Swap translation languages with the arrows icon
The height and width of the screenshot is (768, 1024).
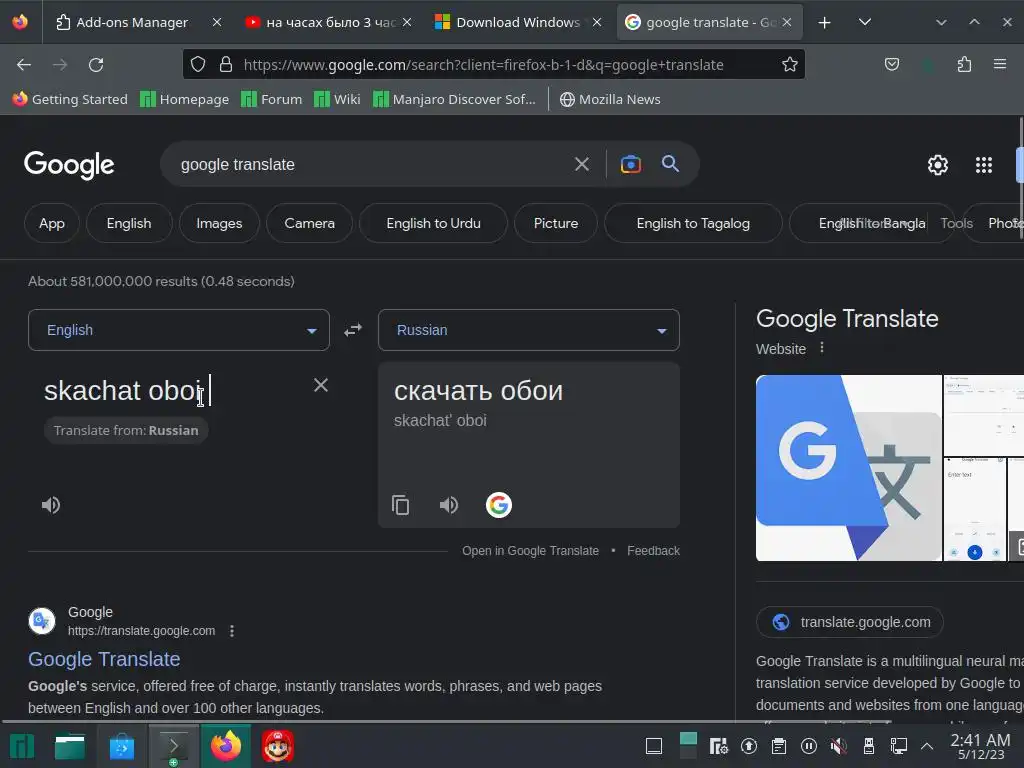[x=353, y=330]
